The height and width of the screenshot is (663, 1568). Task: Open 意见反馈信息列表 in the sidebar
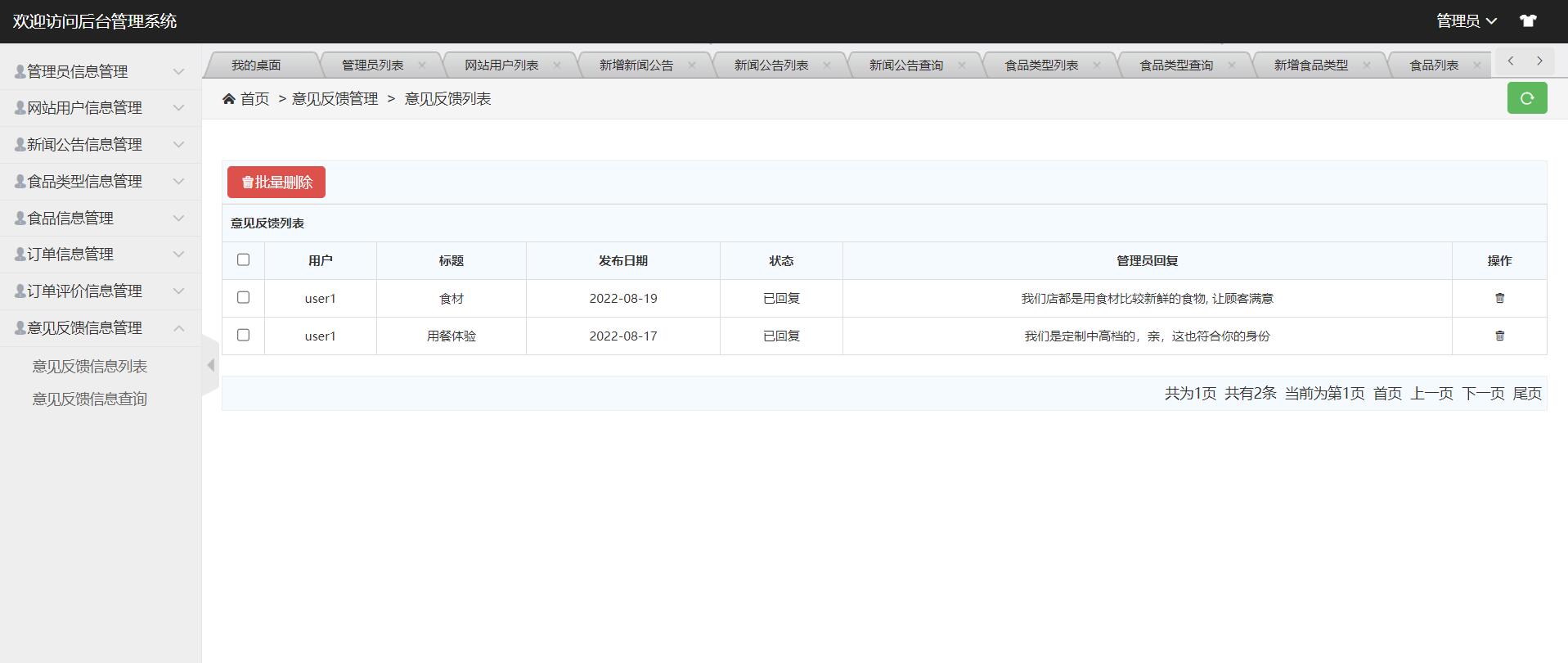click(x=90, y=366)
